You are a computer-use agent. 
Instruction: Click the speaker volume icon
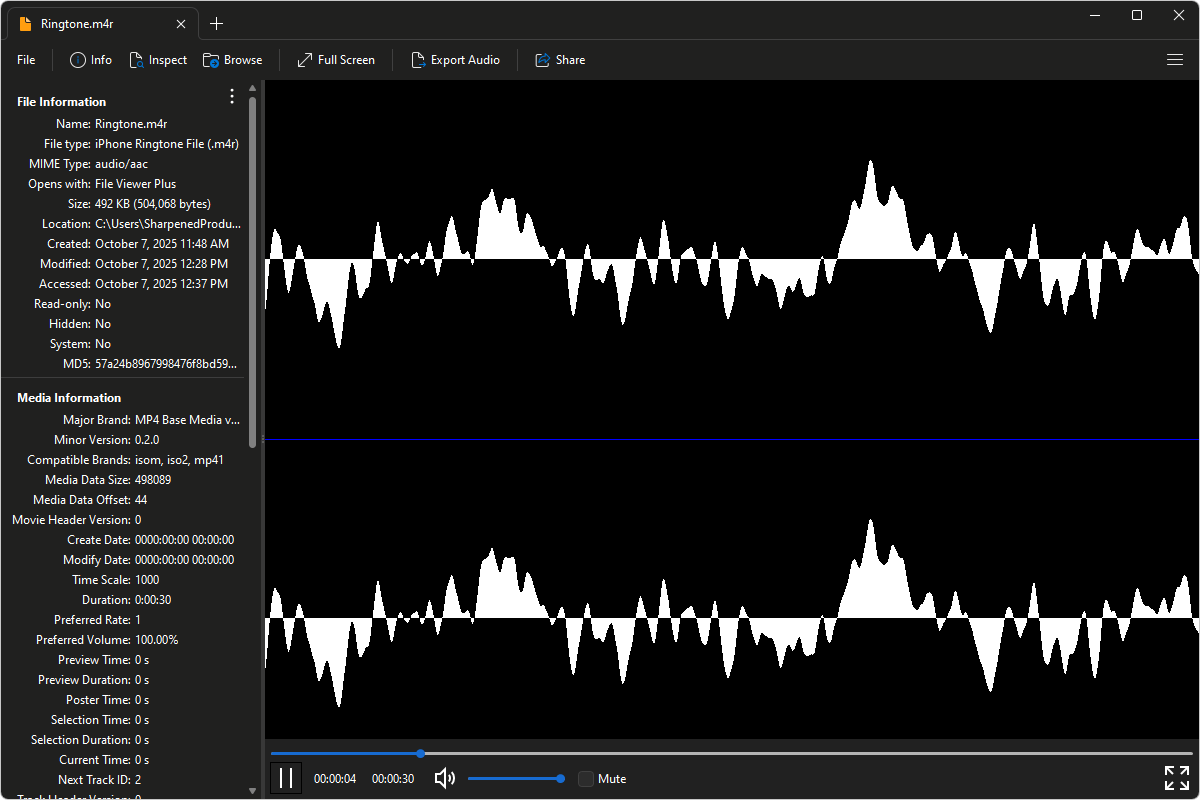(445, 778)
